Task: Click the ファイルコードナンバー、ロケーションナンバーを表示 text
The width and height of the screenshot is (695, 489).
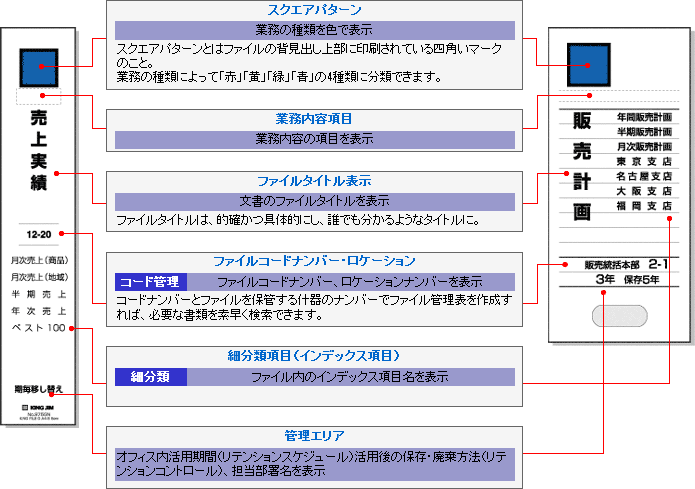Action: pos(350,282)
